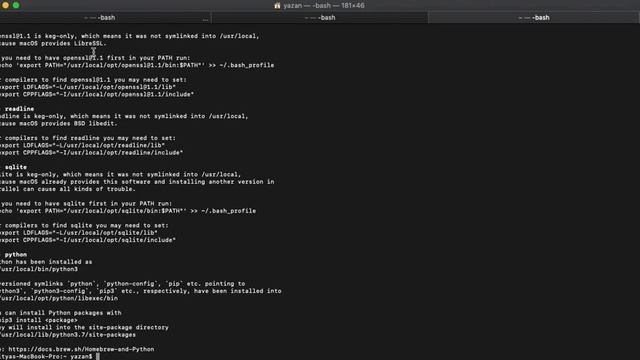Viewport: 640px width, 360px height.
Task: Click the bold 'readline' heading
Action: point(19,109)
